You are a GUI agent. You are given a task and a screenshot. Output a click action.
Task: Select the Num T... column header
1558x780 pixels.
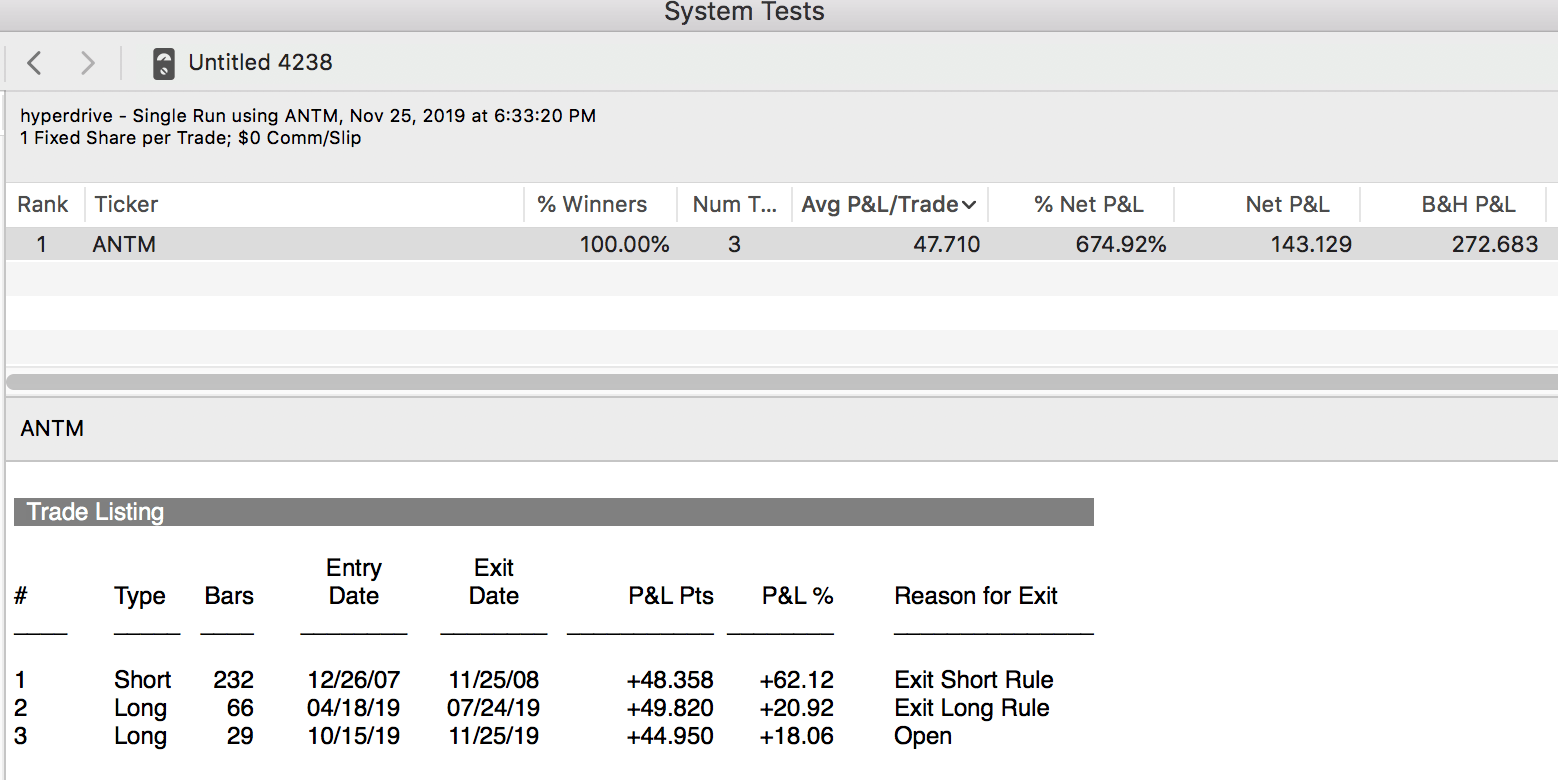734,205
